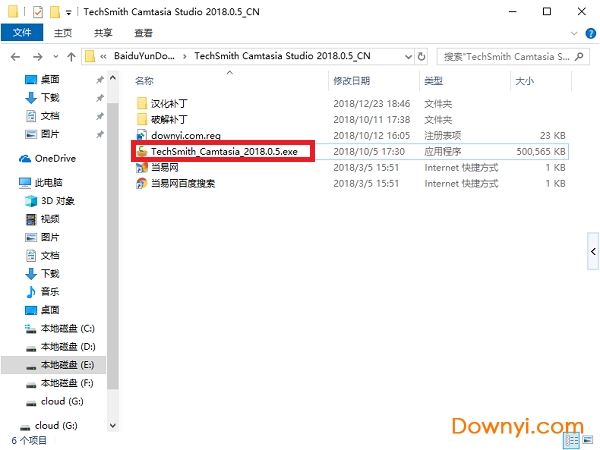Screen dimensions: 600x450
Task: Click 注册表项 type cell
Action: coord(442,135)
